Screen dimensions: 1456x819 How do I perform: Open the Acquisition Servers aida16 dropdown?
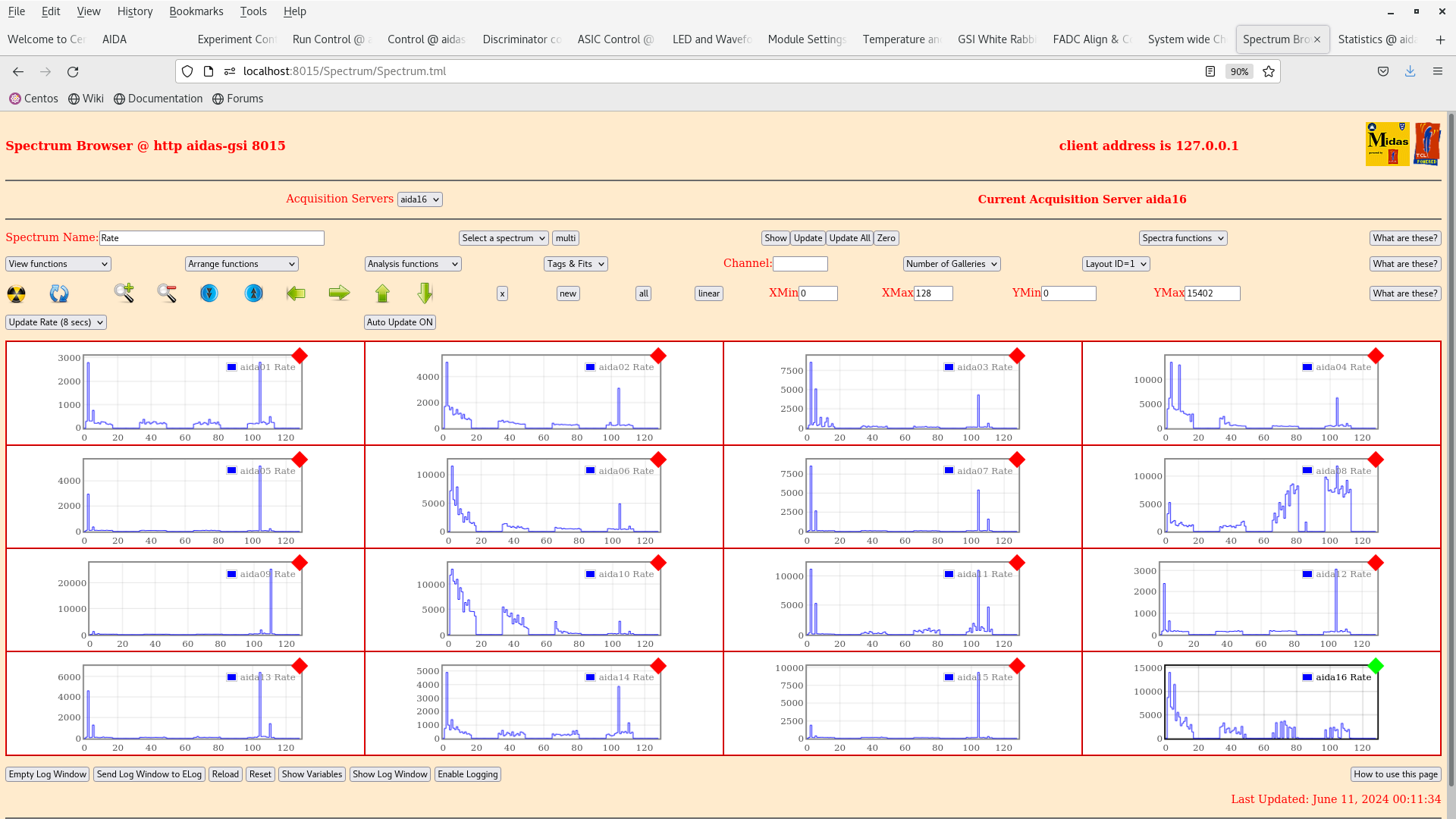point(419,199)
